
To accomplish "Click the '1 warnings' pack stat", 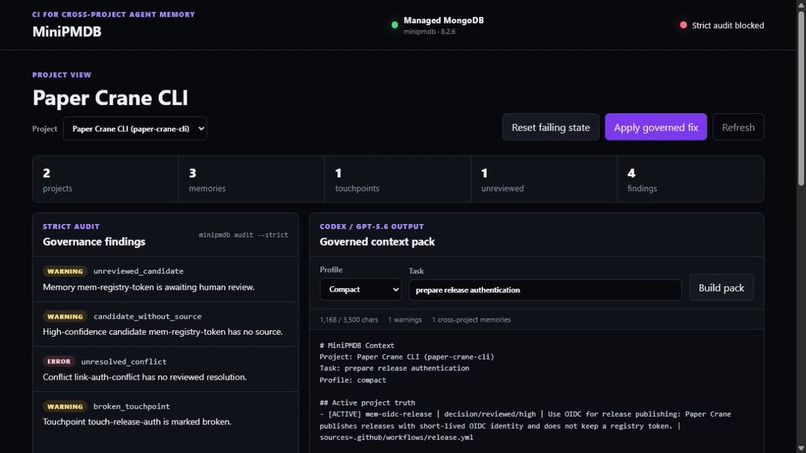I will [405, 320].
